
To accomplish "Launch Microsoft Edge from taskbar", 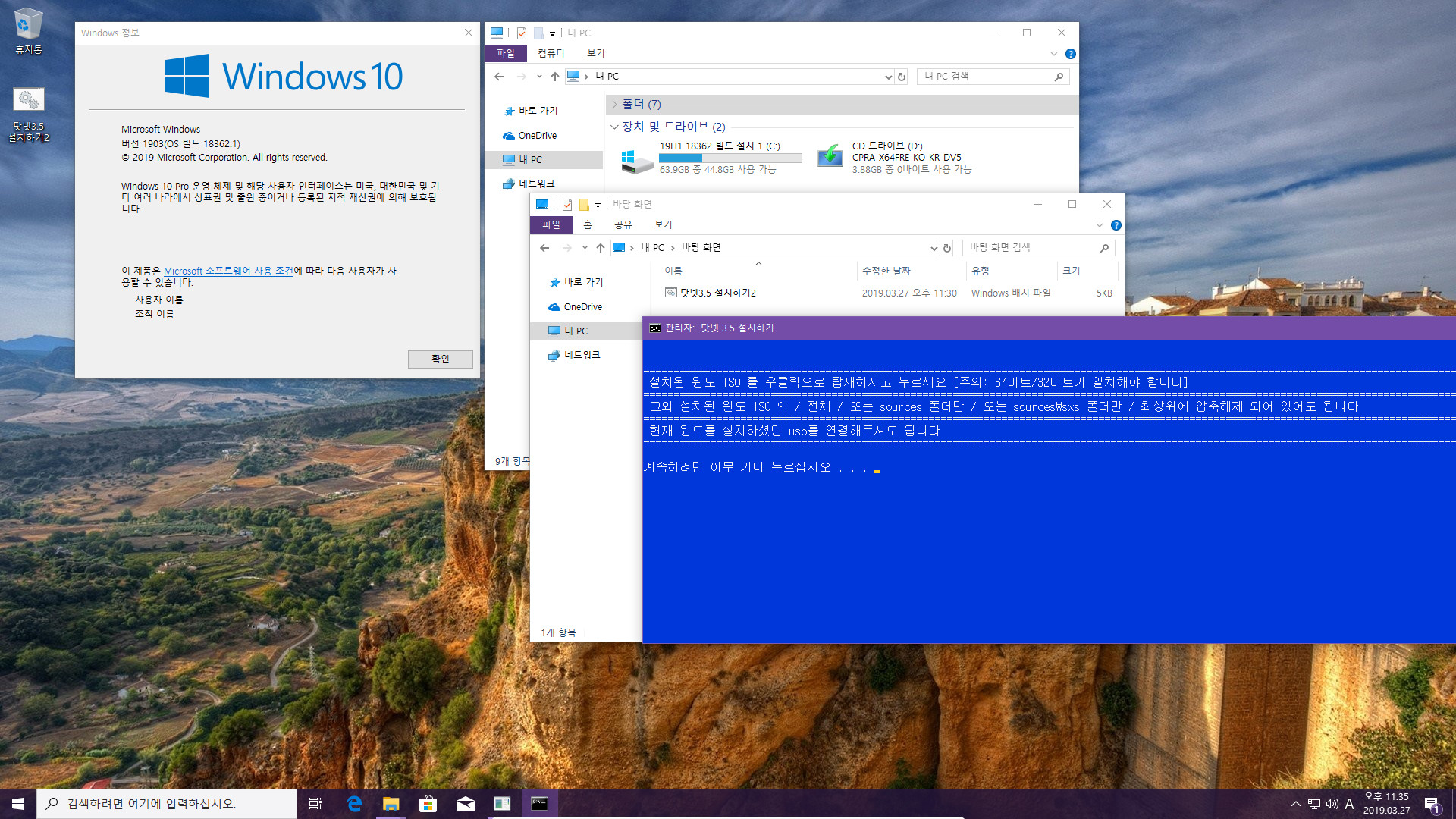I will coord(353,804).
